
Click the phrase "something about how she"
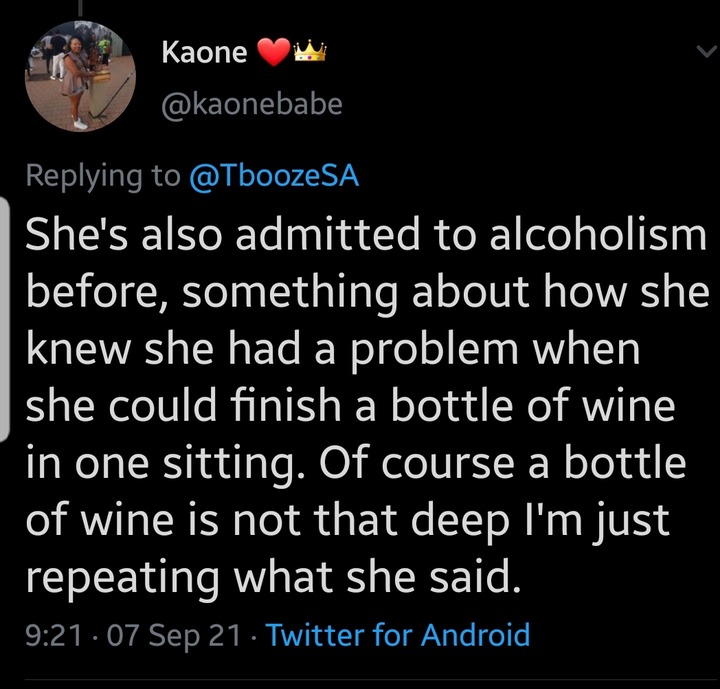(x=446, y=292)
